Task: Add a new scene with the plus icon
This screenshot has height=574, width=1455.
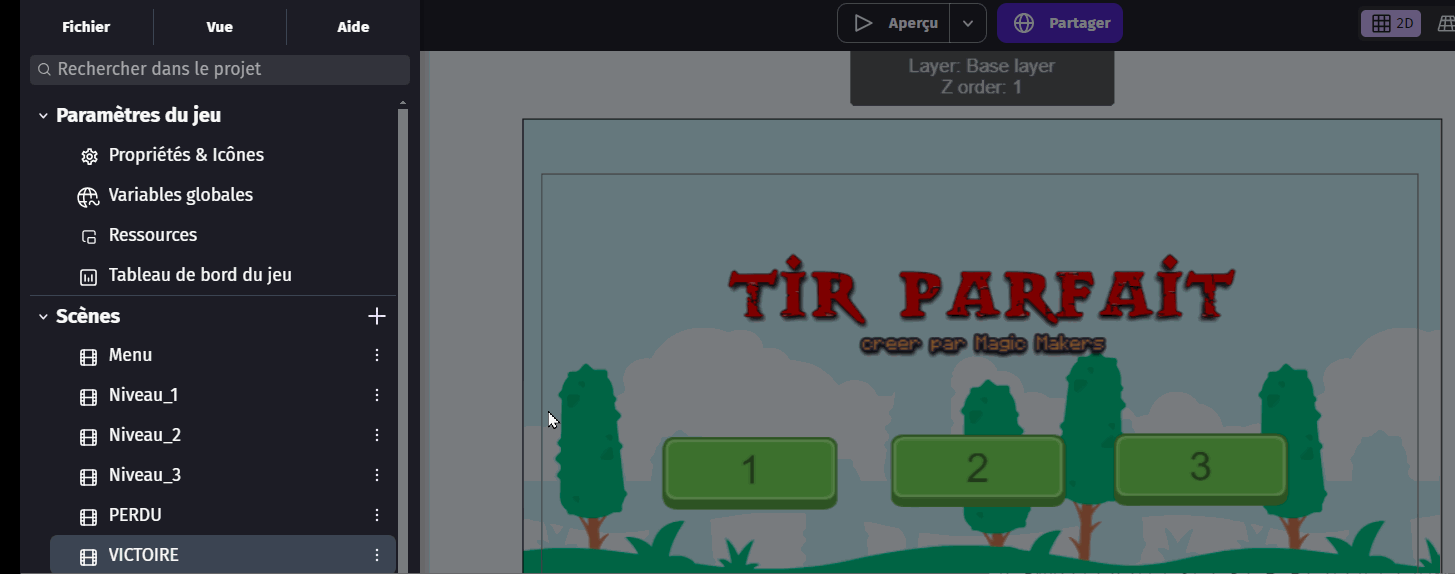Action: coord(377,316)
